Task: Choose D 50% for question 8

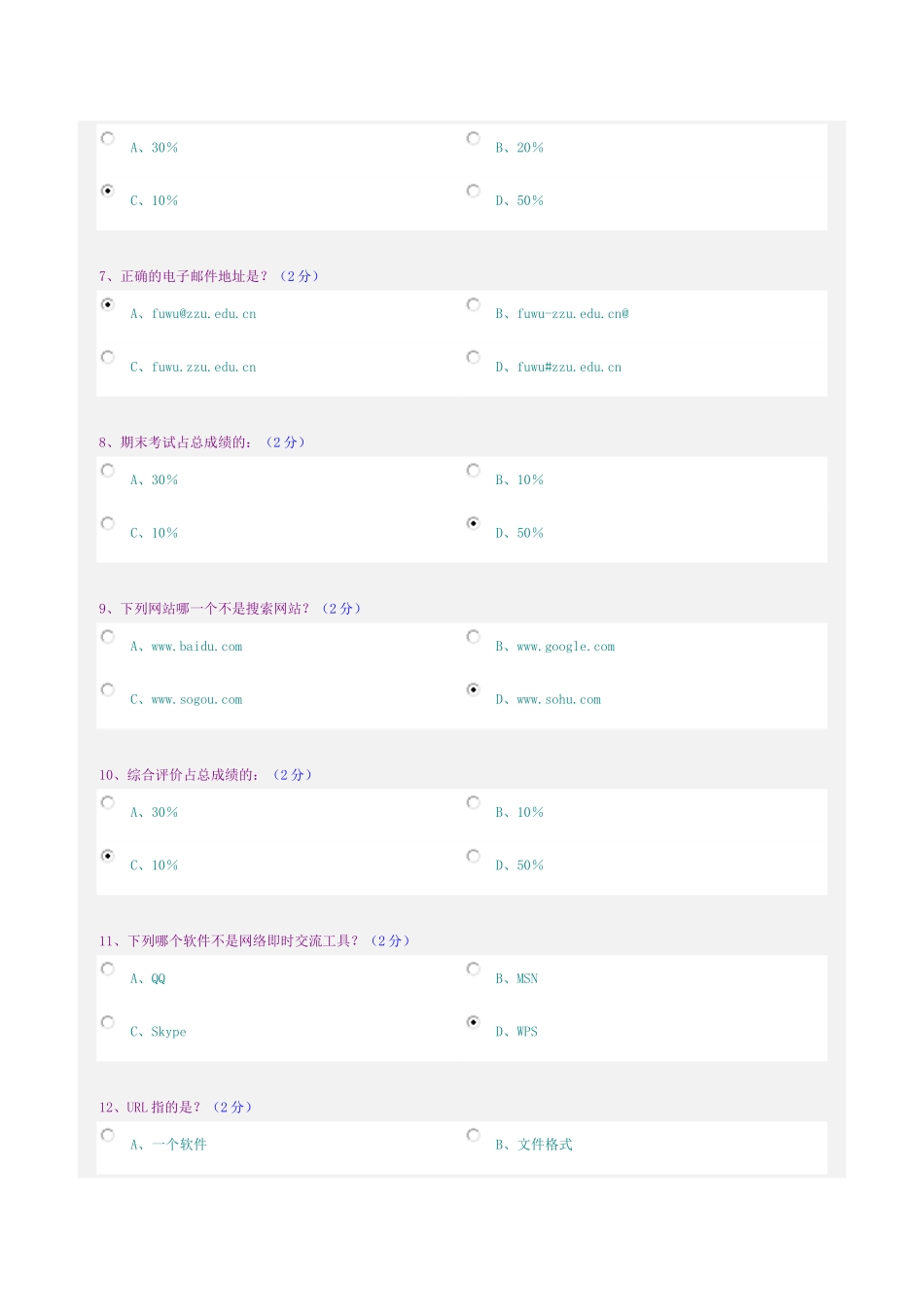Action: point(474,523)
